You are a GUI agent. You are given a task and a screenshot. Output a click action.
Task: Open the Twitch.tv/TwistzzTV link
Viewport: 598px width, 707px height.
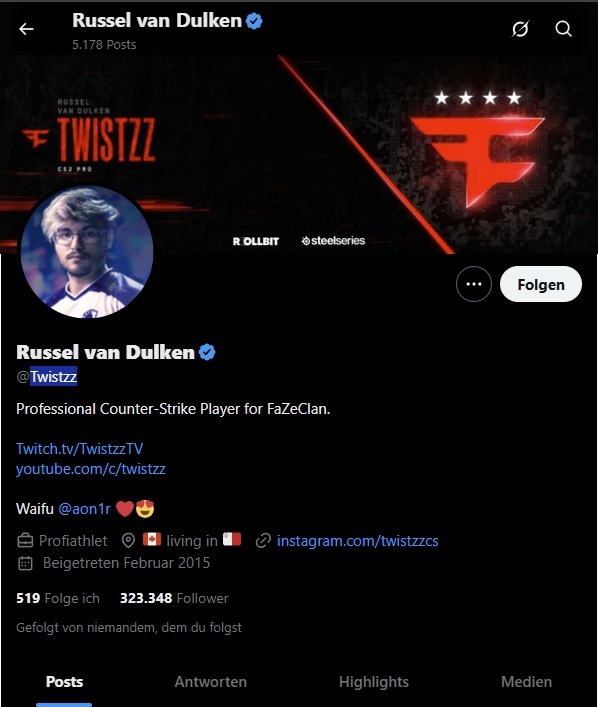pos(79,449)
